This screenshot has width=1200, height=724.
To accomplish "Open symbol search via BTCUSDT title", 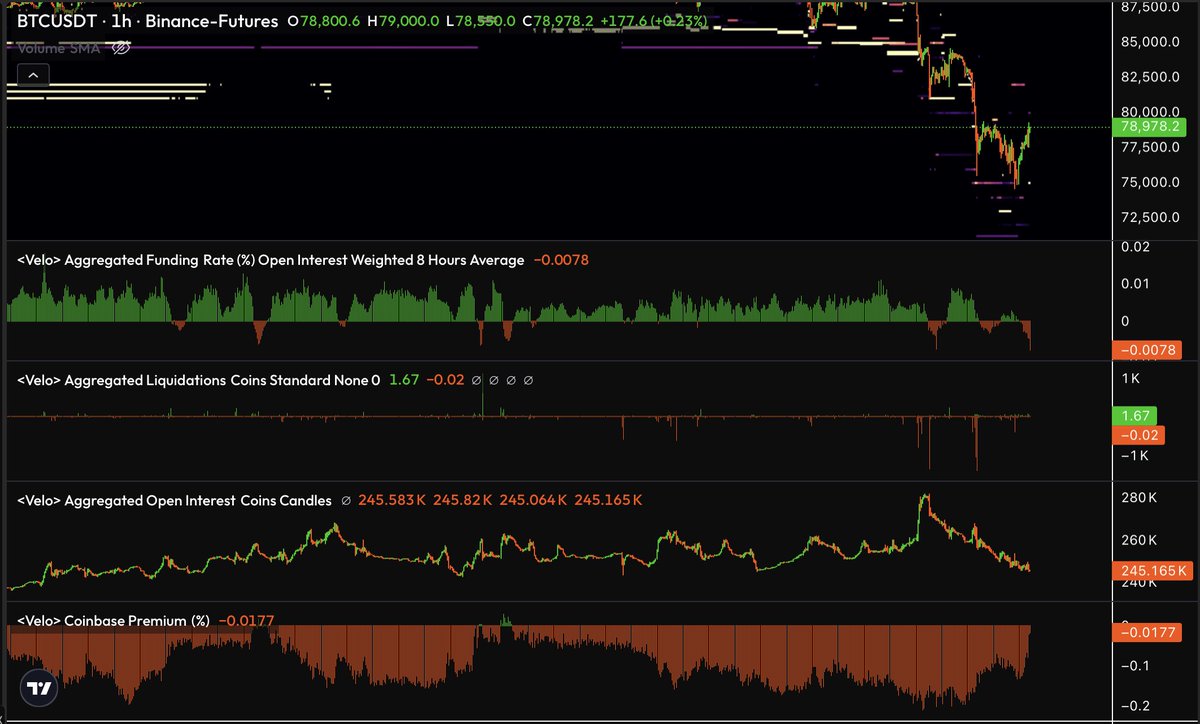I will click(58, 21).
